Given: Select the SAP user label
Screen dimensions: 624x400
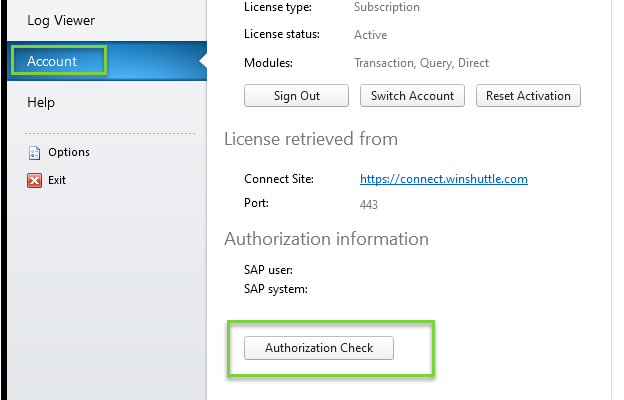Looking at the screenshot, I should pos(268,269).
